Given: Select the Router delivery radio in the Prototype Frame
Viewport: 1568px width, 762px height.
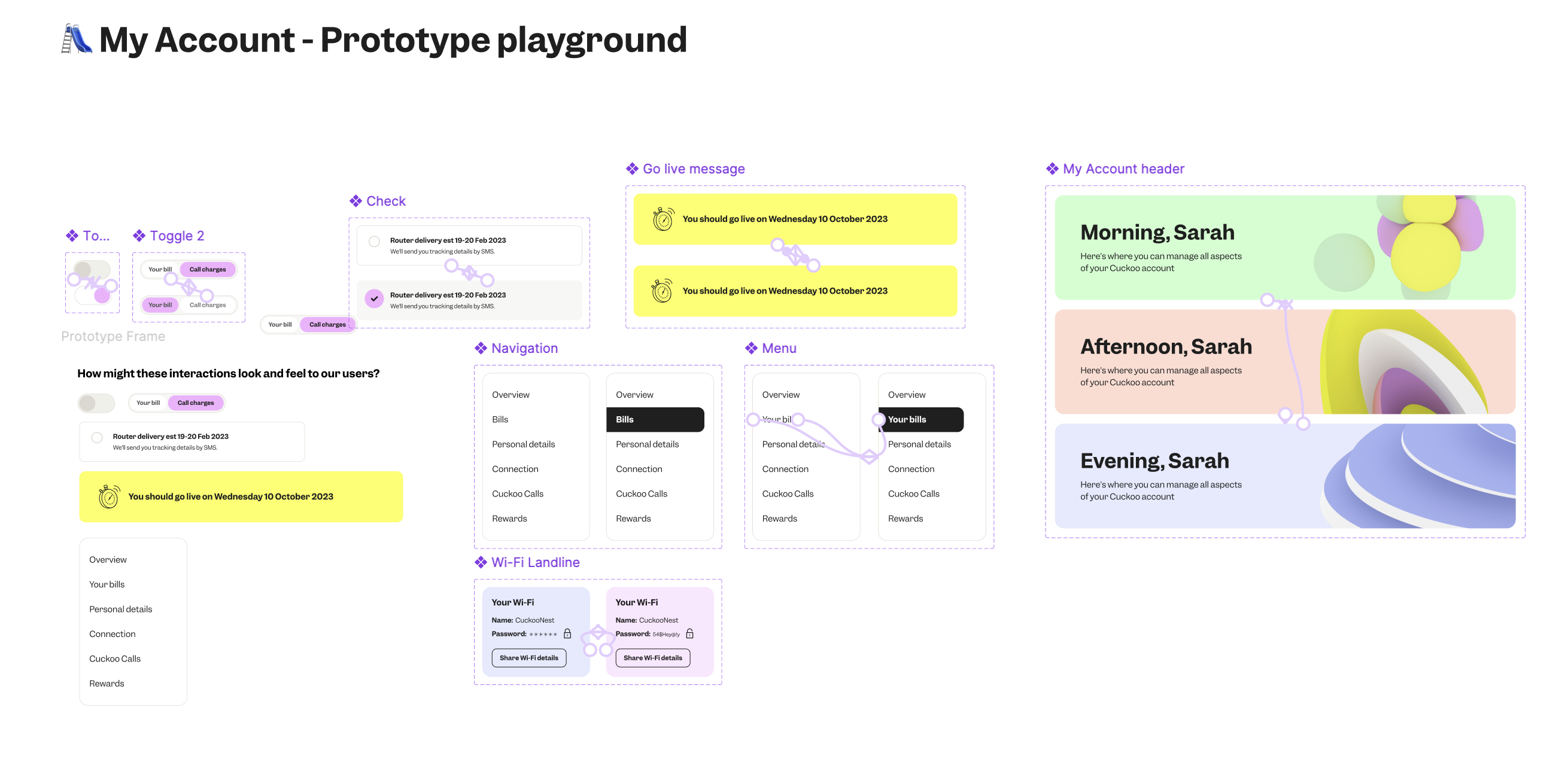Looking at the screenshot, I should (x=97, y=438).
